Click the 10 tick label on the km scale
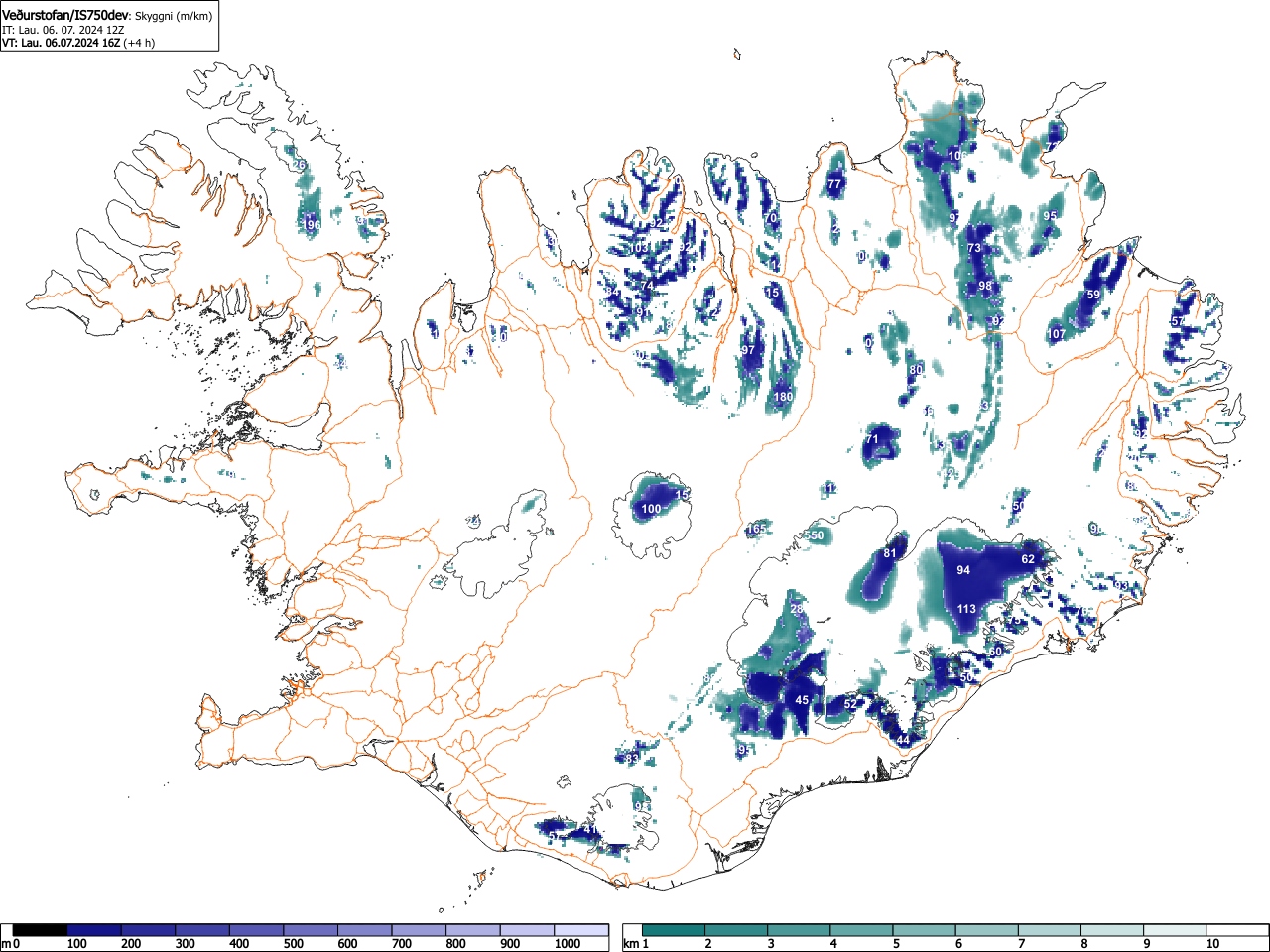 click(1211, 944)
